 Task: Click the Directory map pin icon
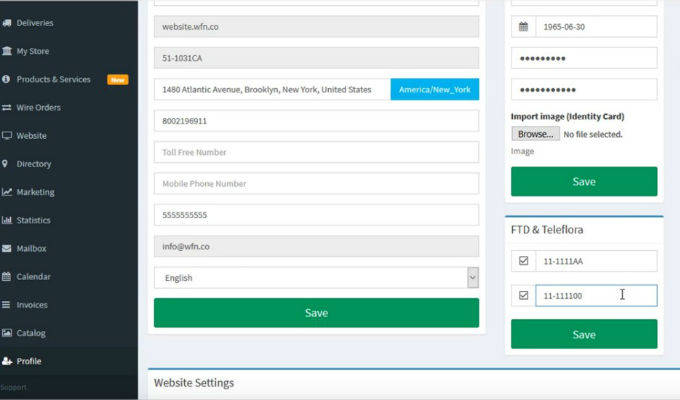5,164
